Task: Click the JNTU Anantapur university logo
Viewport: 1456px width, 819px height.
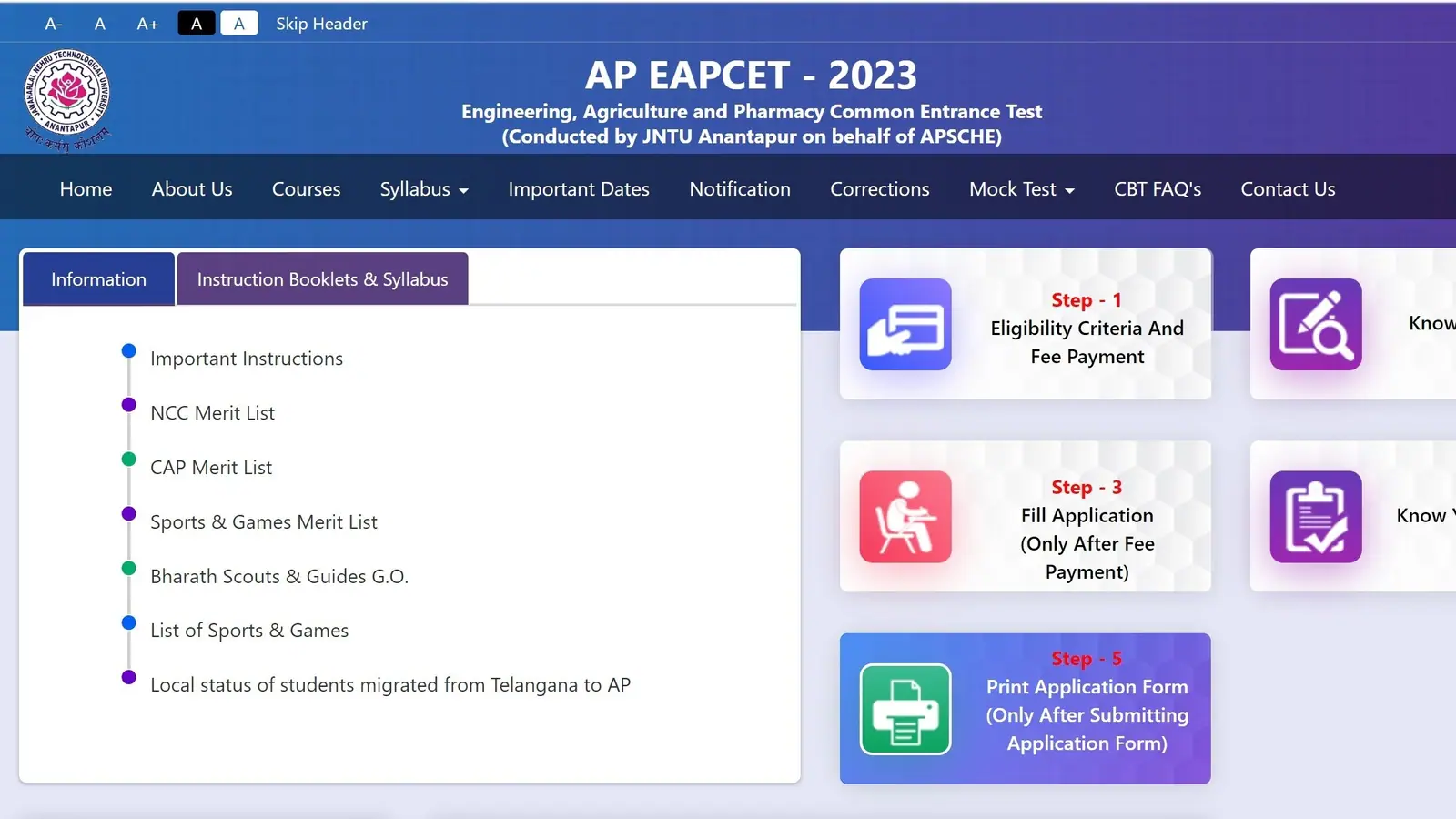Action: pyautogui.click(x=67, y=100)
